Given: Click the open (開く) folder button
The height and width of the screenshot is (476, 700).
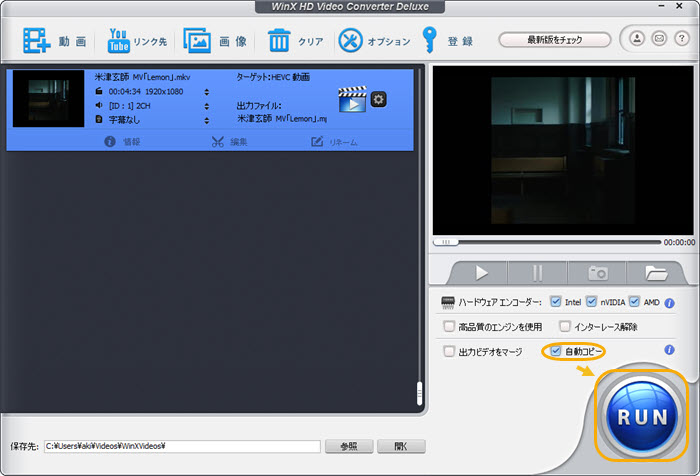Looking at the screenshot, I should 401,446.
